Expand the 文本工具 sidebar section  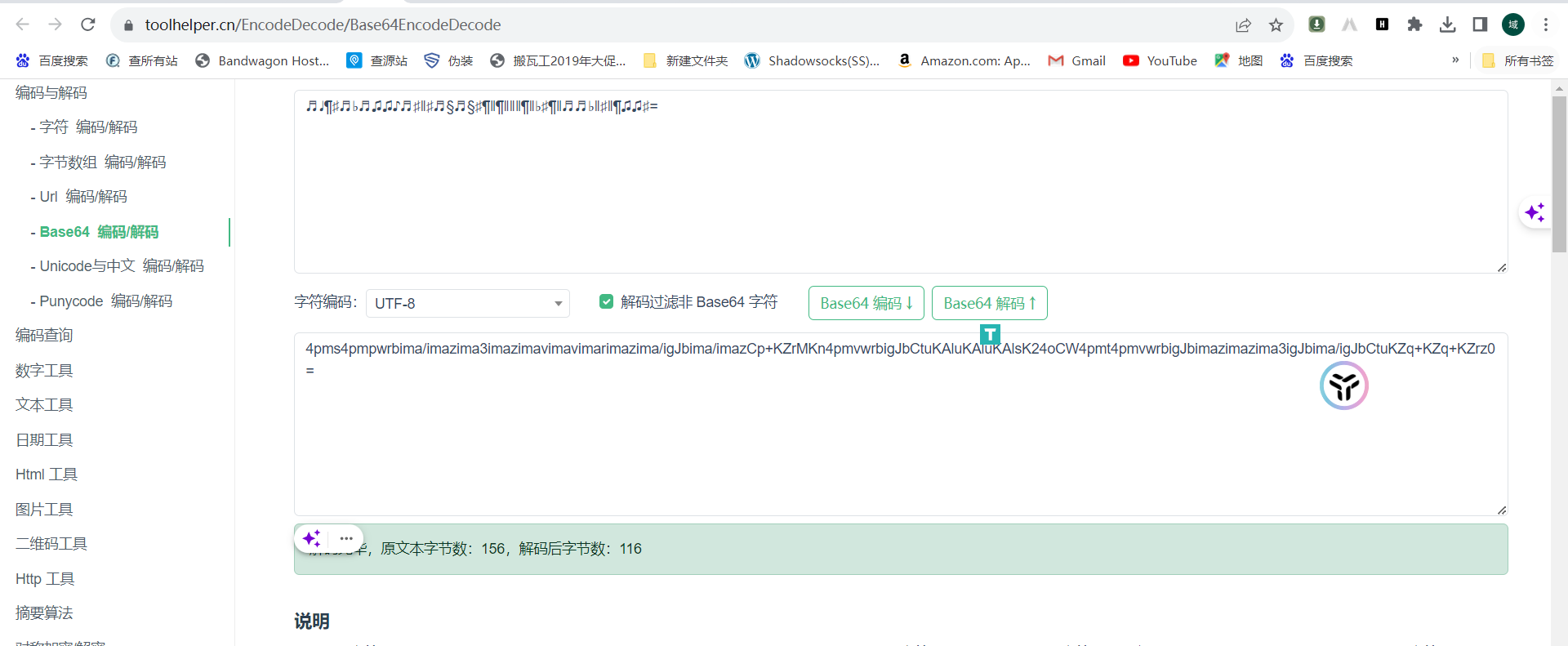(44, 404)
